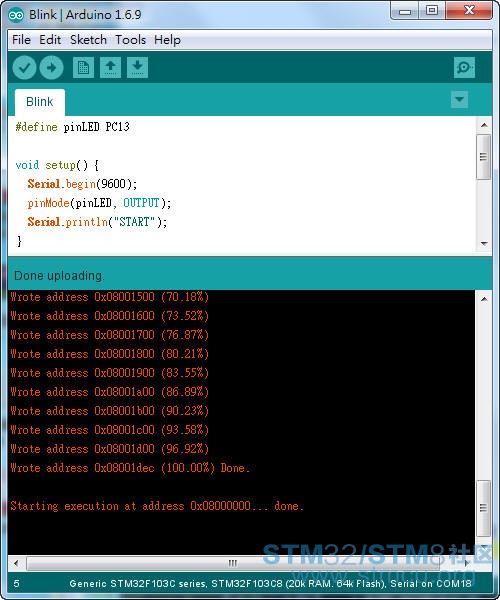This screenshot has height=600, width=500.
Task: Click the code editor scrollbar up arrow
Action: (484, 125)
